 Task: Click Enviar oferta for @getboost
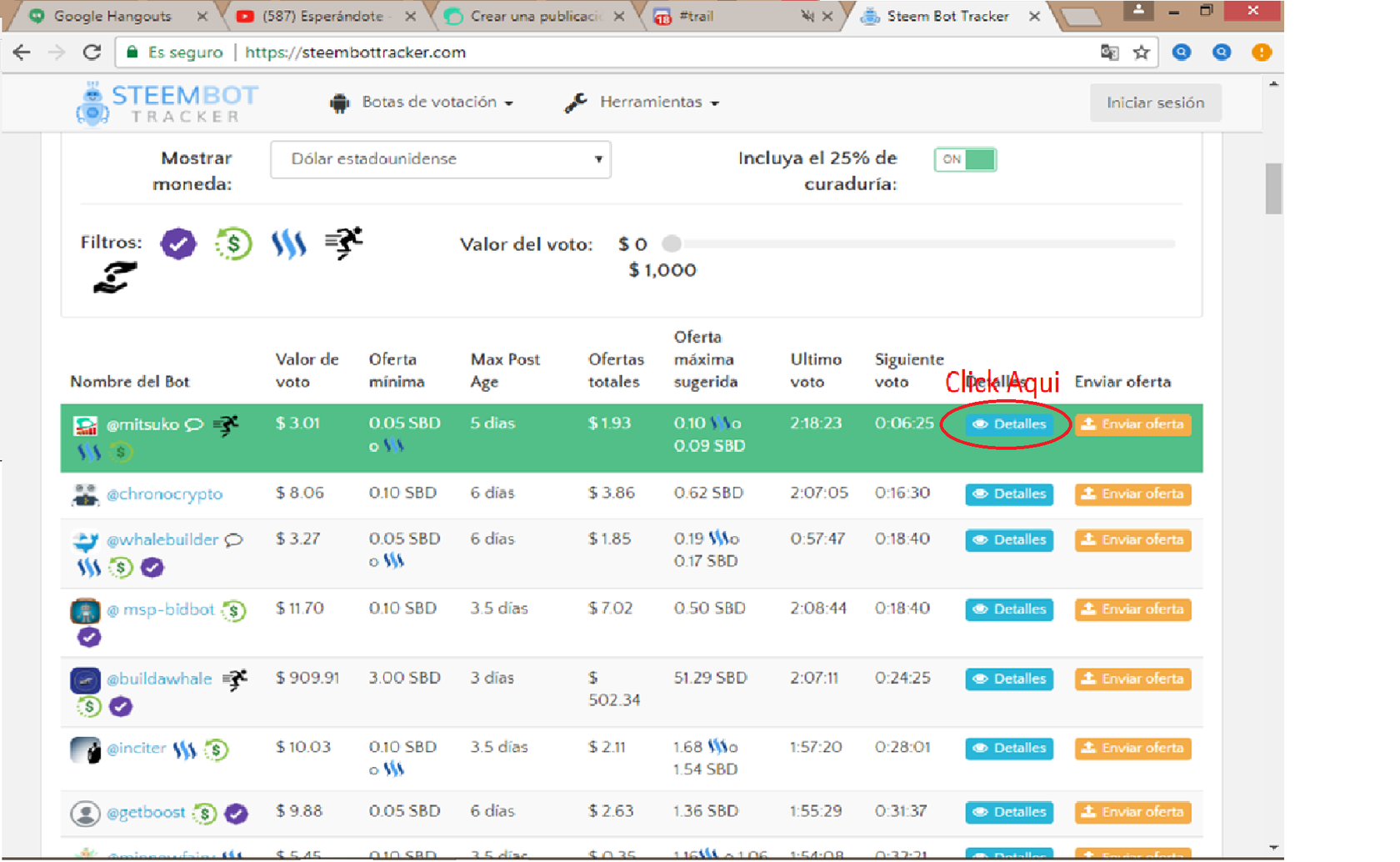click(1132, 812)
